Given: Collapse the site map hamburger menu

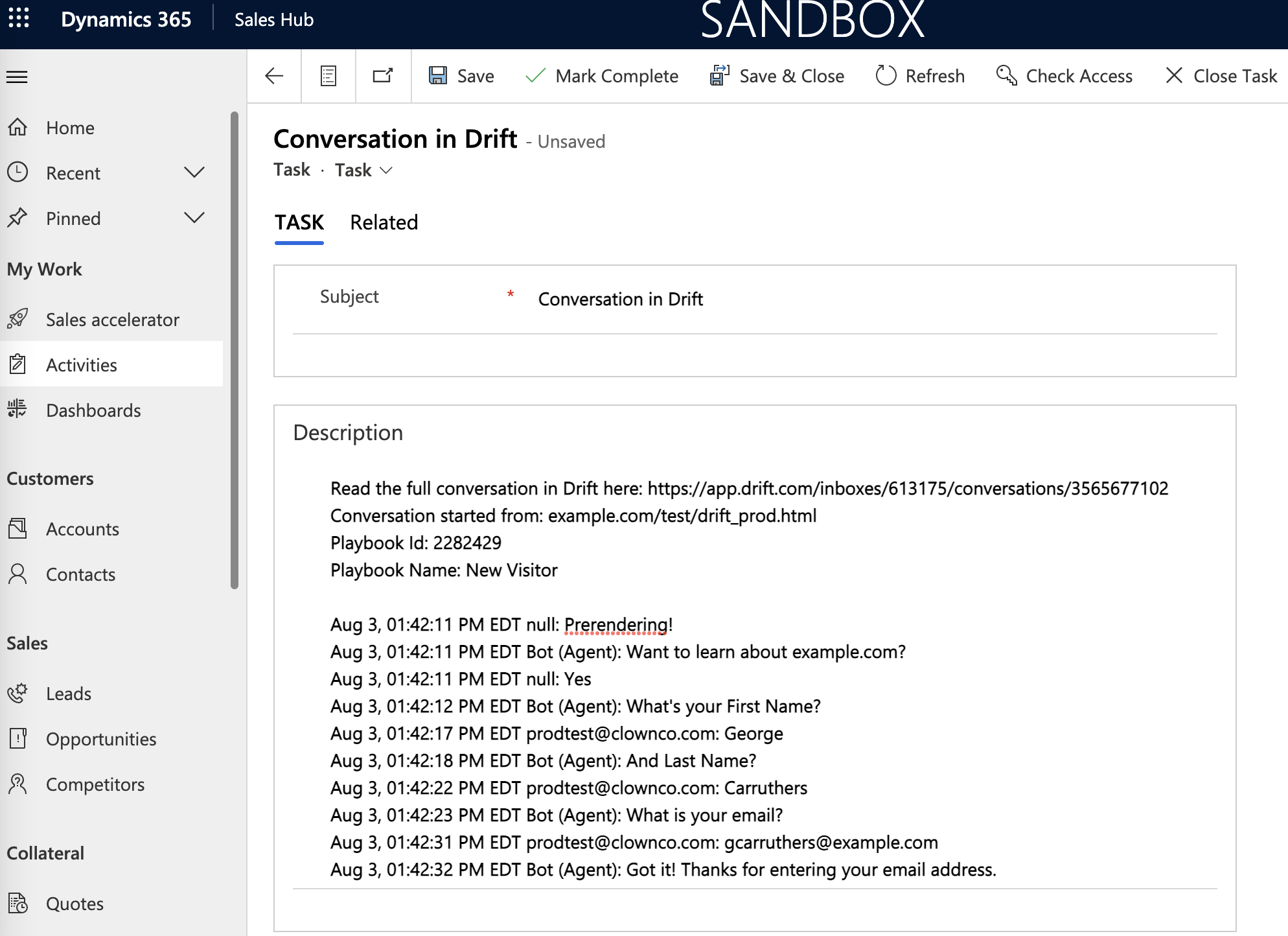Looking at the screenshot, I should pyautogui.click(x=17, y=77).
